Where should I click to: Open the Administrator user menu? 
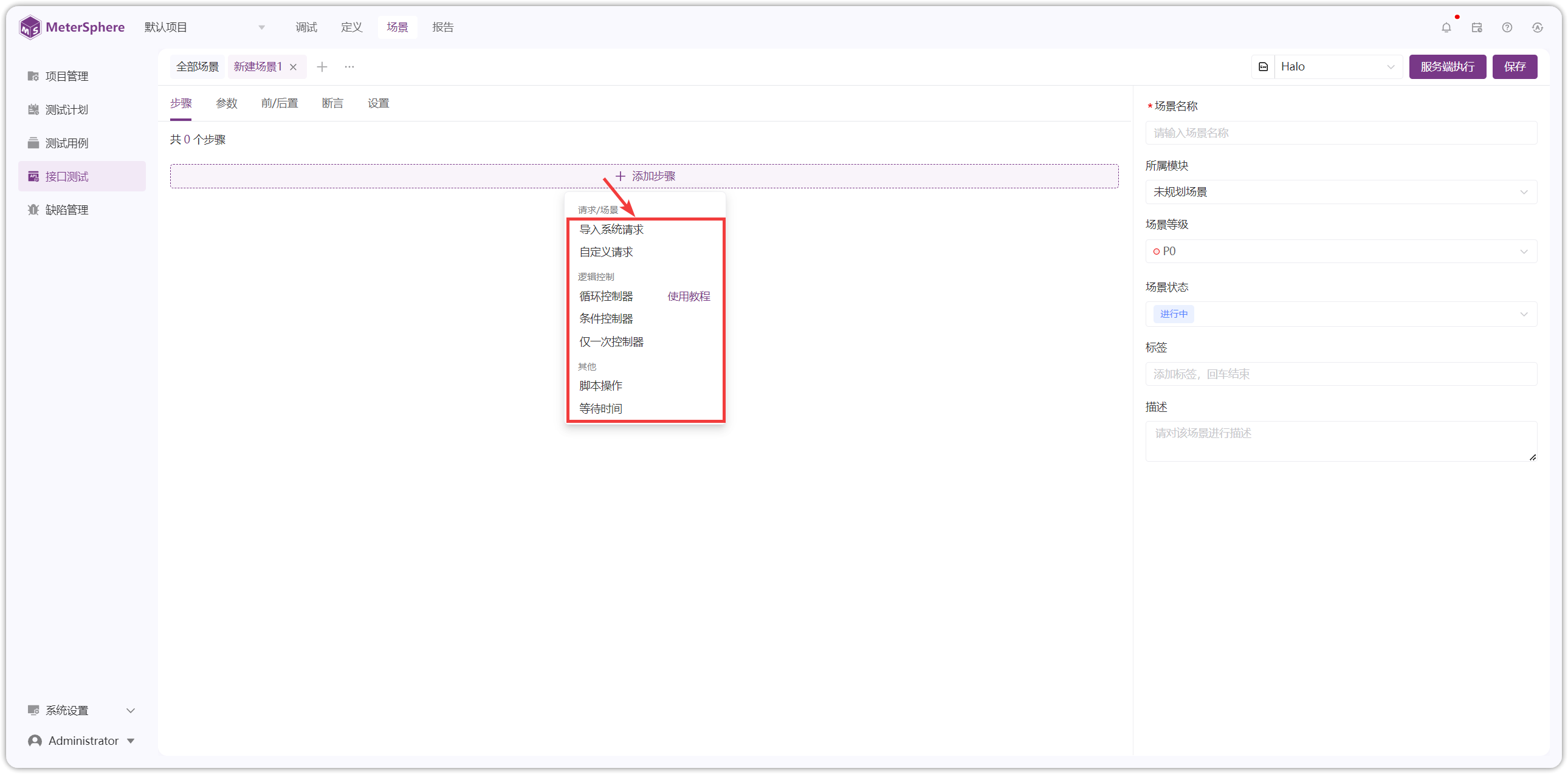click(x=82, y=741)
